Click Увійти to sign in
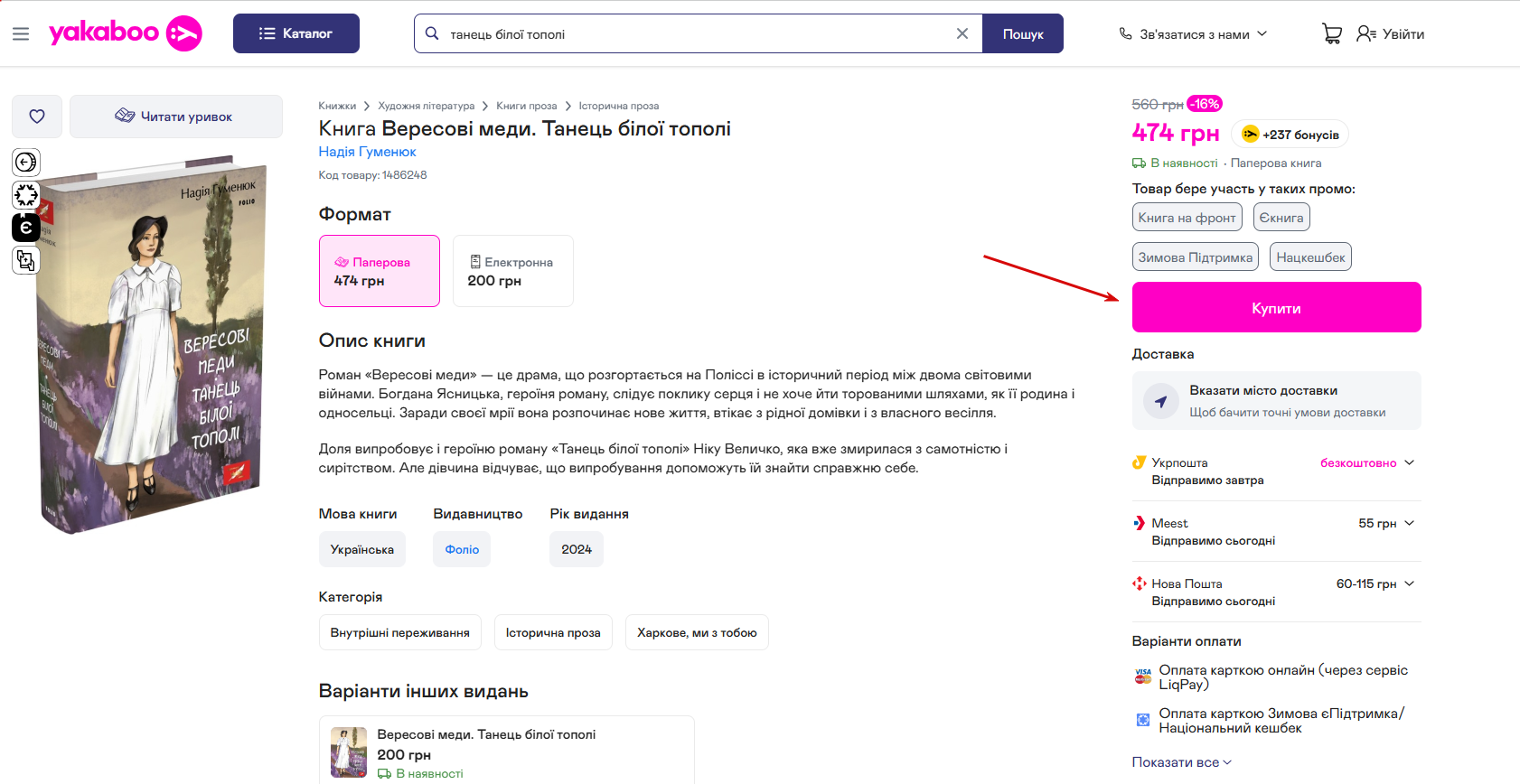The image size is (1520, 784). (1403, 33)
